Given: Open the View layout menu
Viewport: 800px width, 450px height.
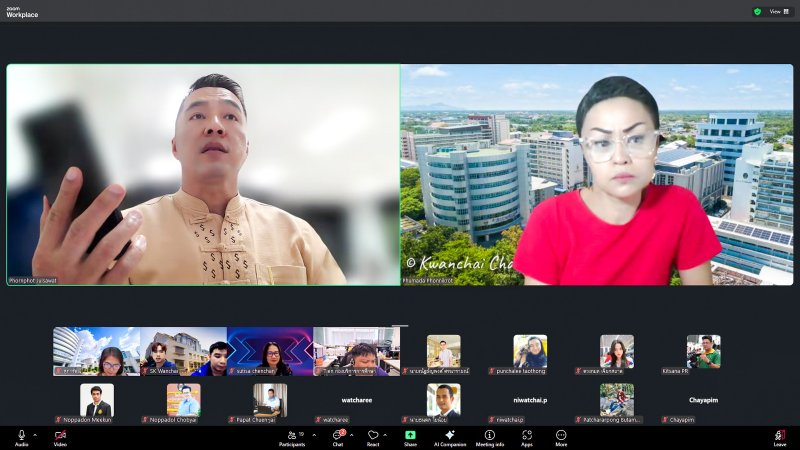Looking at the screenshot, I should click(x=775, y=11).
